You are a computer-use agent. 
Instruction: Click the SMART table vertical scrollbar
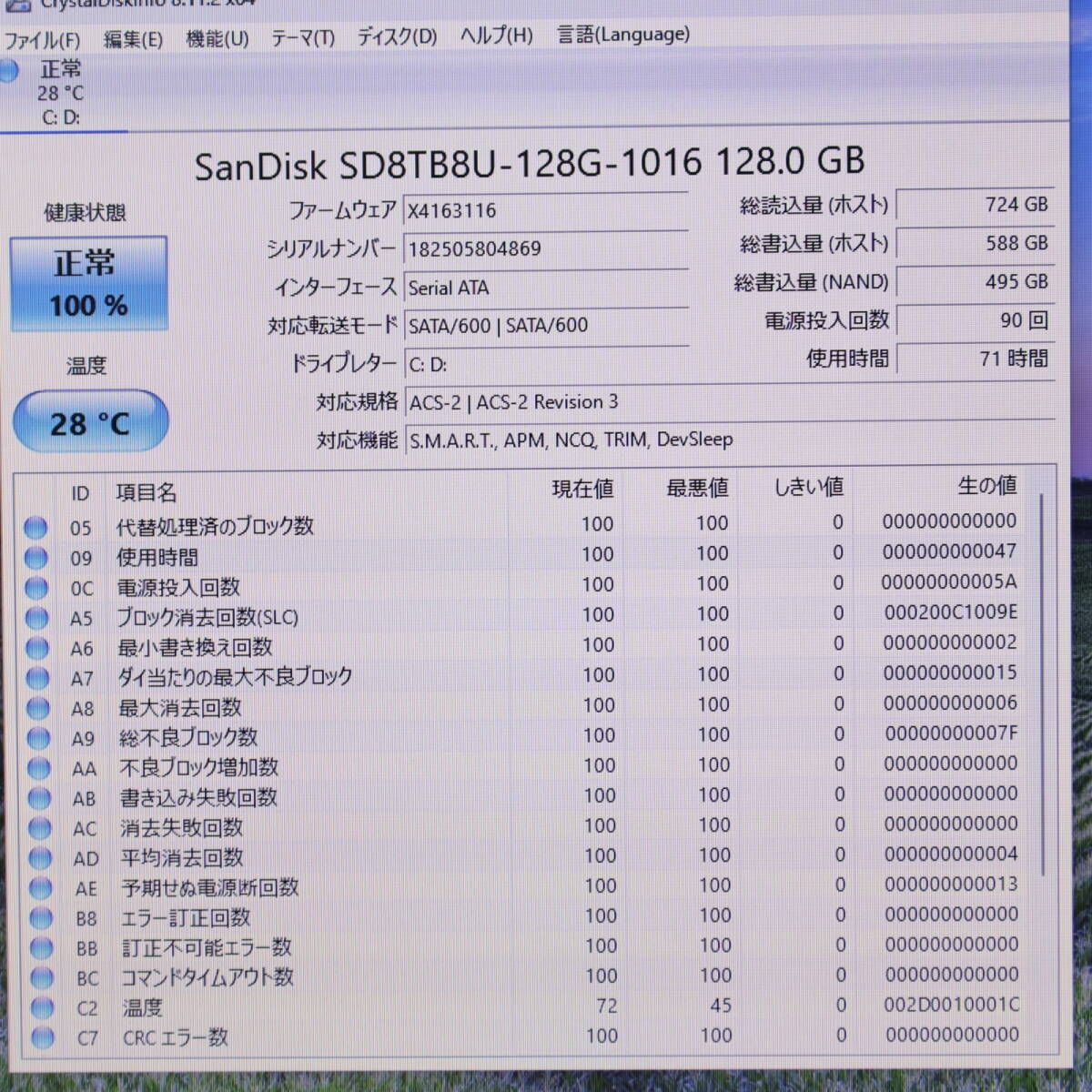pyautogui.click(x=1041, y=682)
